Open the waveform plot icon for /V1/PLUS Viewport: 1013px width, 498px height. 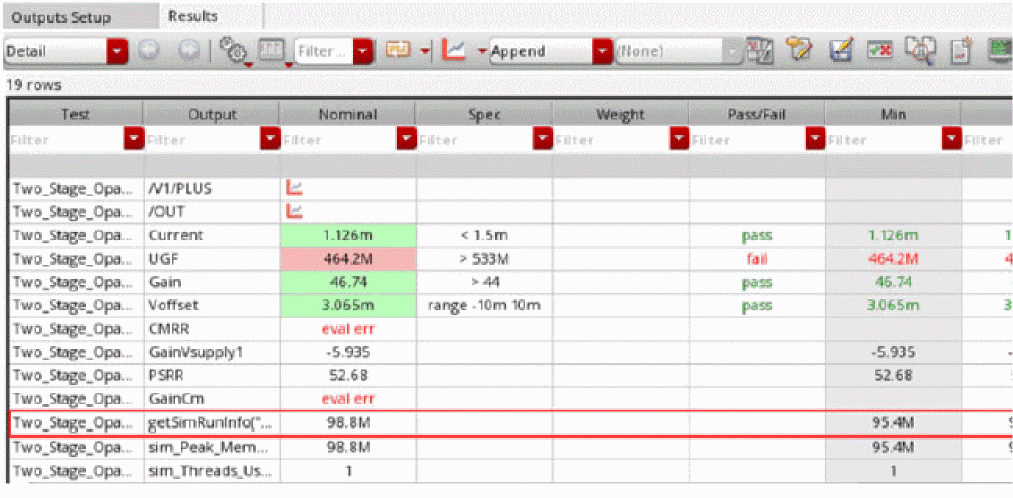point(295,187)
